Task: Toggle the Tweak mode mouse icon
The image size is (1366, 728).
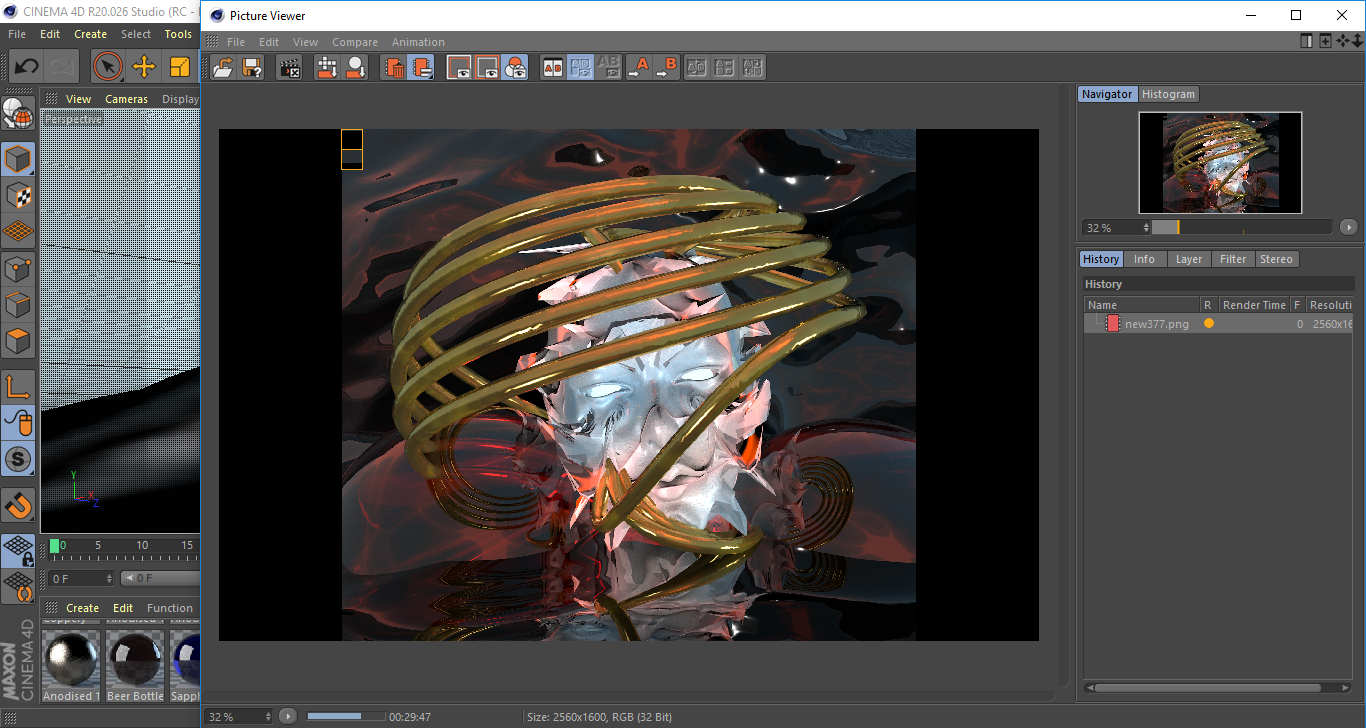Action: (18, 423)
